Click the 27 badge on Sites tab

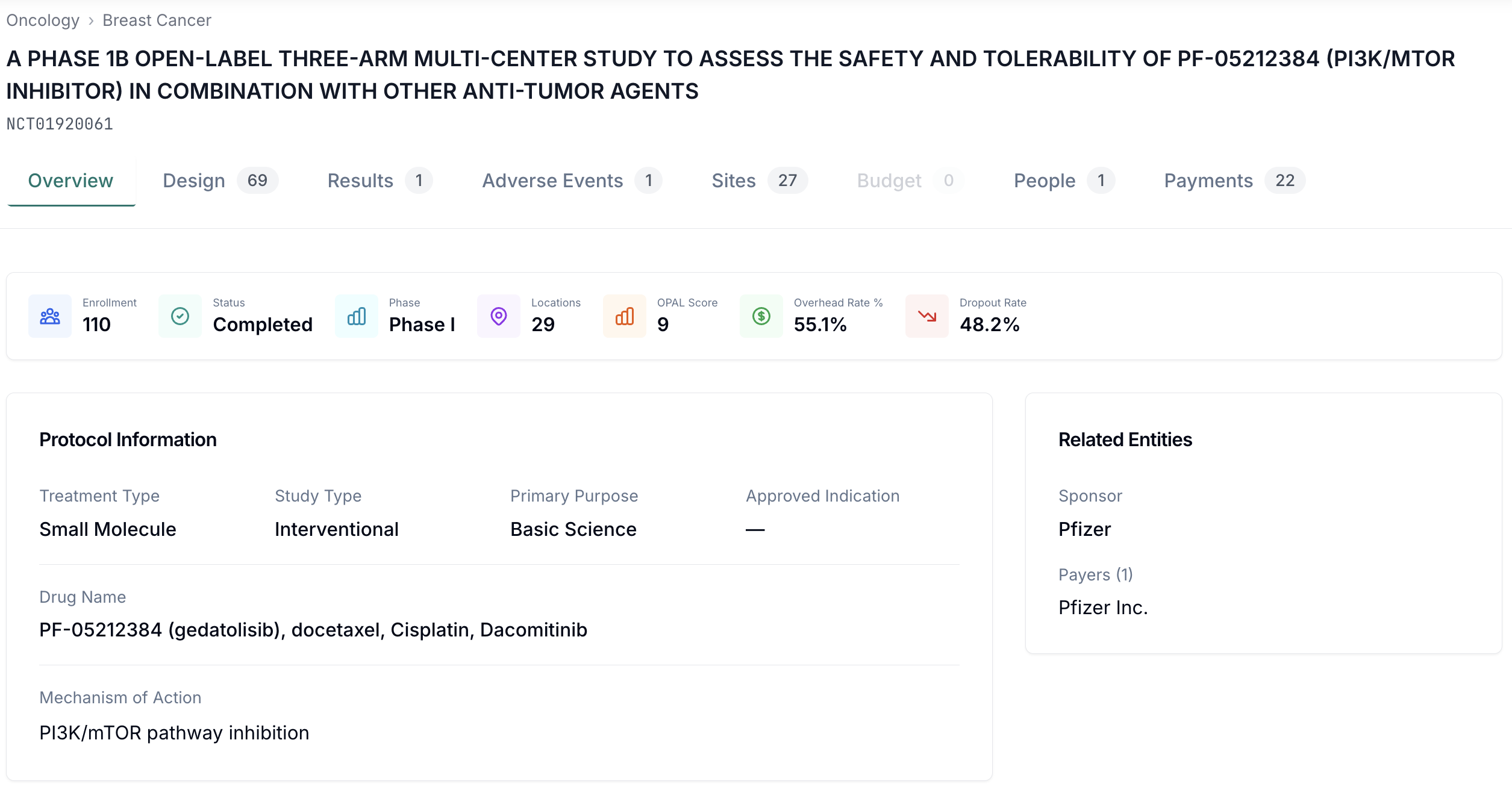(x=788, y=180)
